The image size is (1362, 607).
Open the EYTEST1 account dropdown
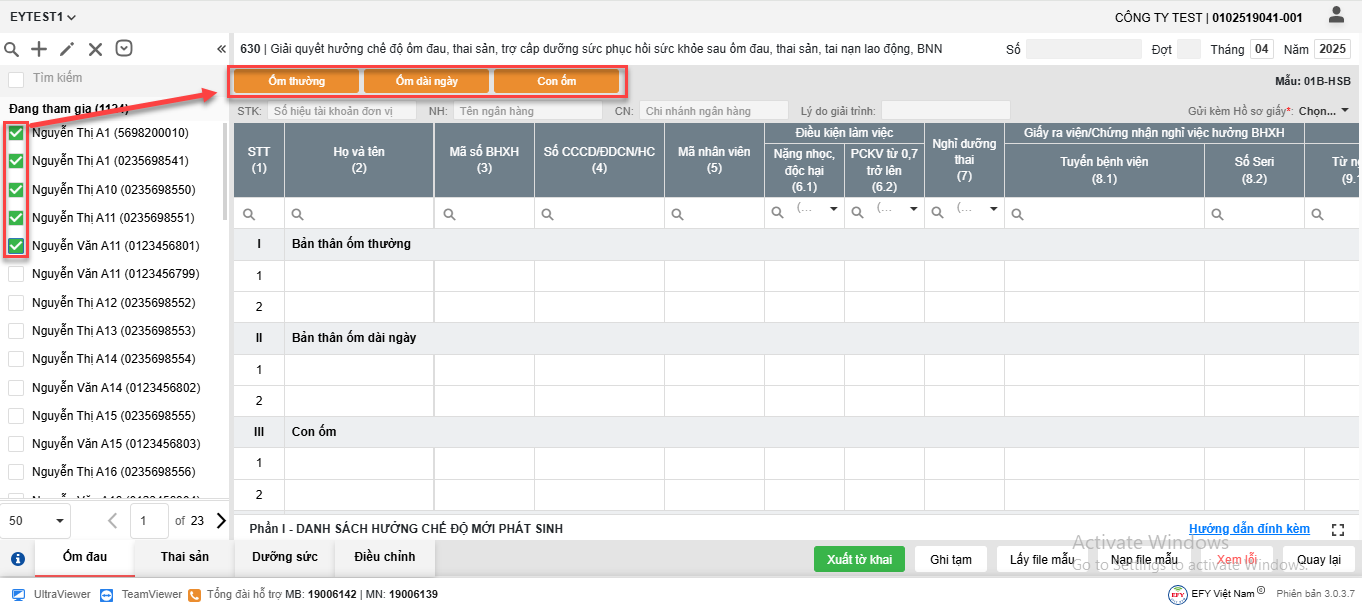pyautogui.click(x=43, y=17)
